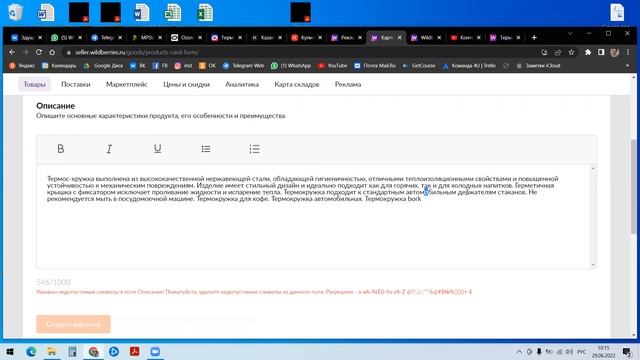Click inside the description text area
This screenshot has width=640, height=360.
pos(313,216)
